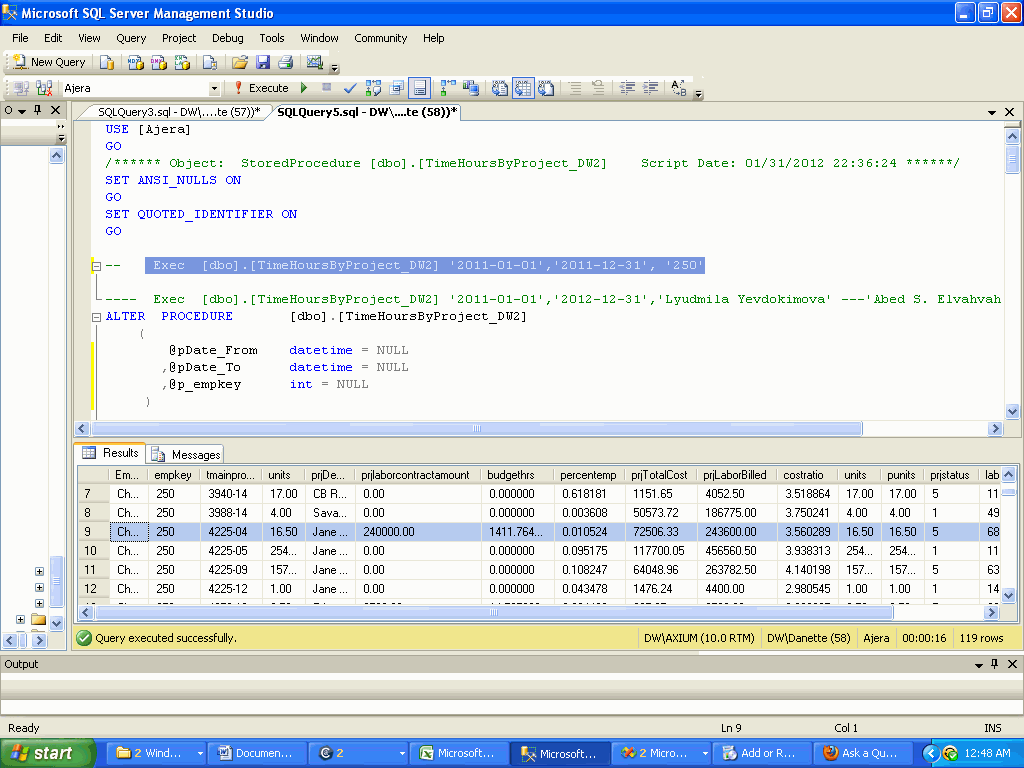Toggle Include Actual Execution Plan
The height and width of the screenshot is (768, 1024).
(447, 87)
